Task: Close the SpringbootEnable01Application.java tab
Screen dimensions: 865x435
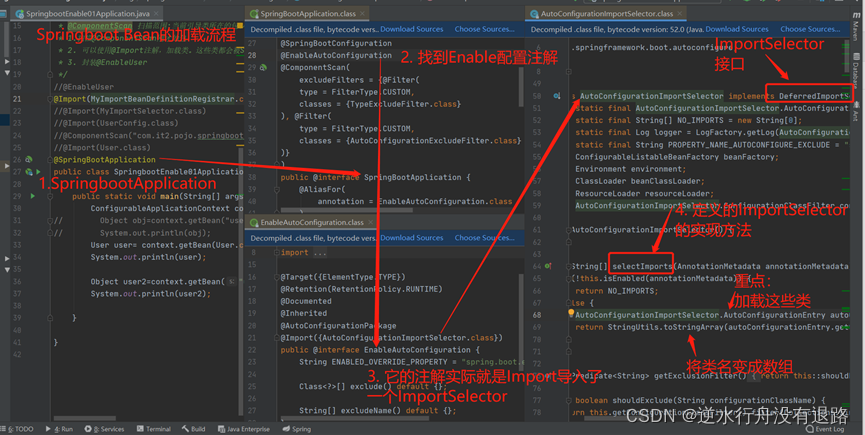Action: point(157,13)
